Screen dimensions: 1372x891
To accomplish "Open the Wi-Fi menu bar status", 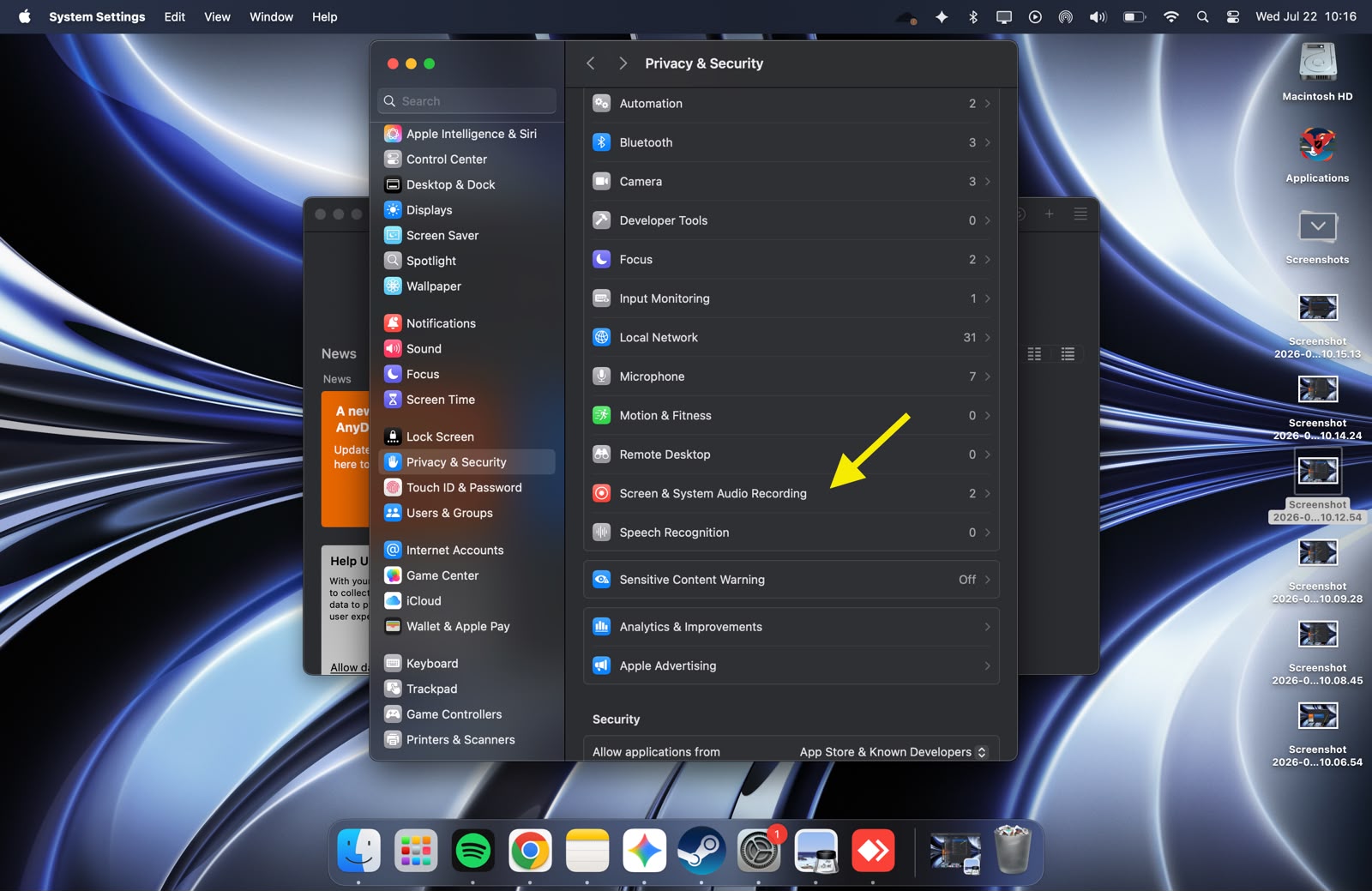I will [x=1170, y=16].
